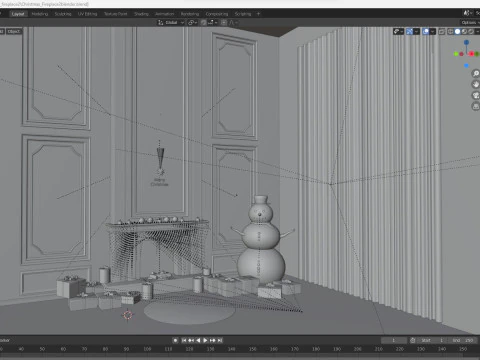Click the End frame field
This screenshot has height=360, width=480.
[x=463, y=340]
